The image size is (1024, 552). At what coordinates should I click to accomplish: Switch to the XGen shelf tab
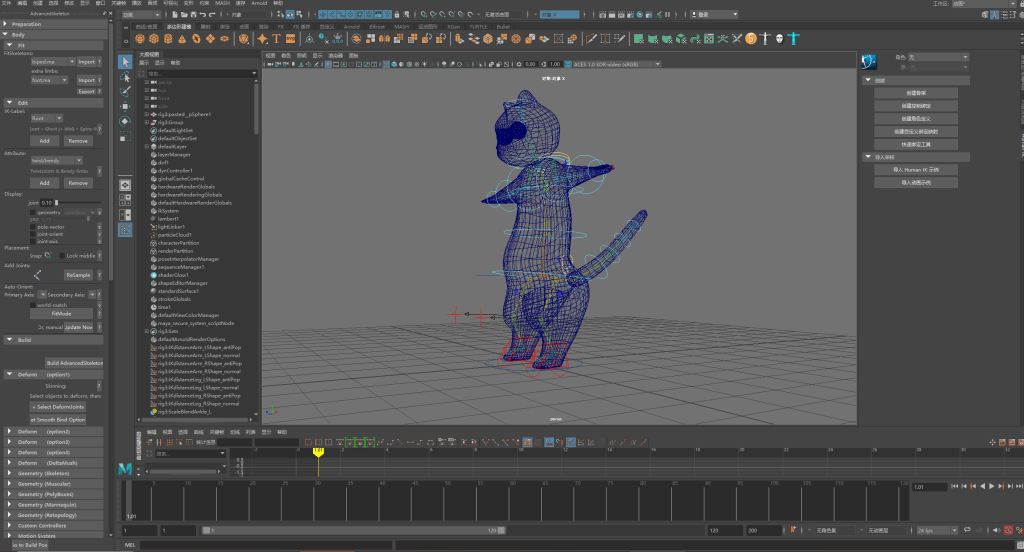click(453, 26)
